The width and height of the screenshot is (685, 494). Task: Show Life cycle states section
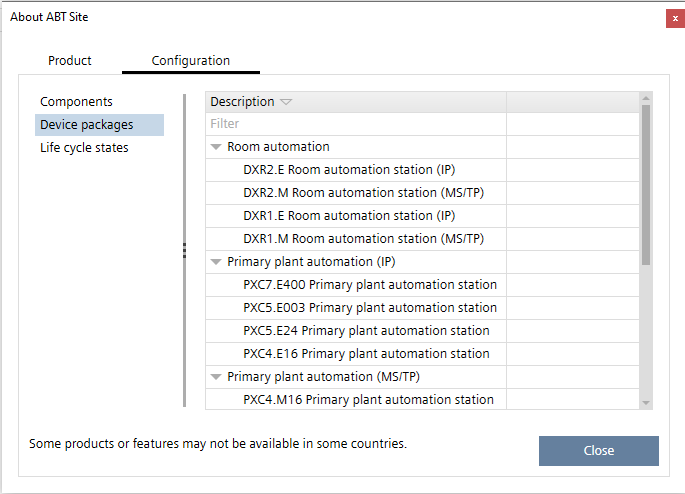coord(84,148)
